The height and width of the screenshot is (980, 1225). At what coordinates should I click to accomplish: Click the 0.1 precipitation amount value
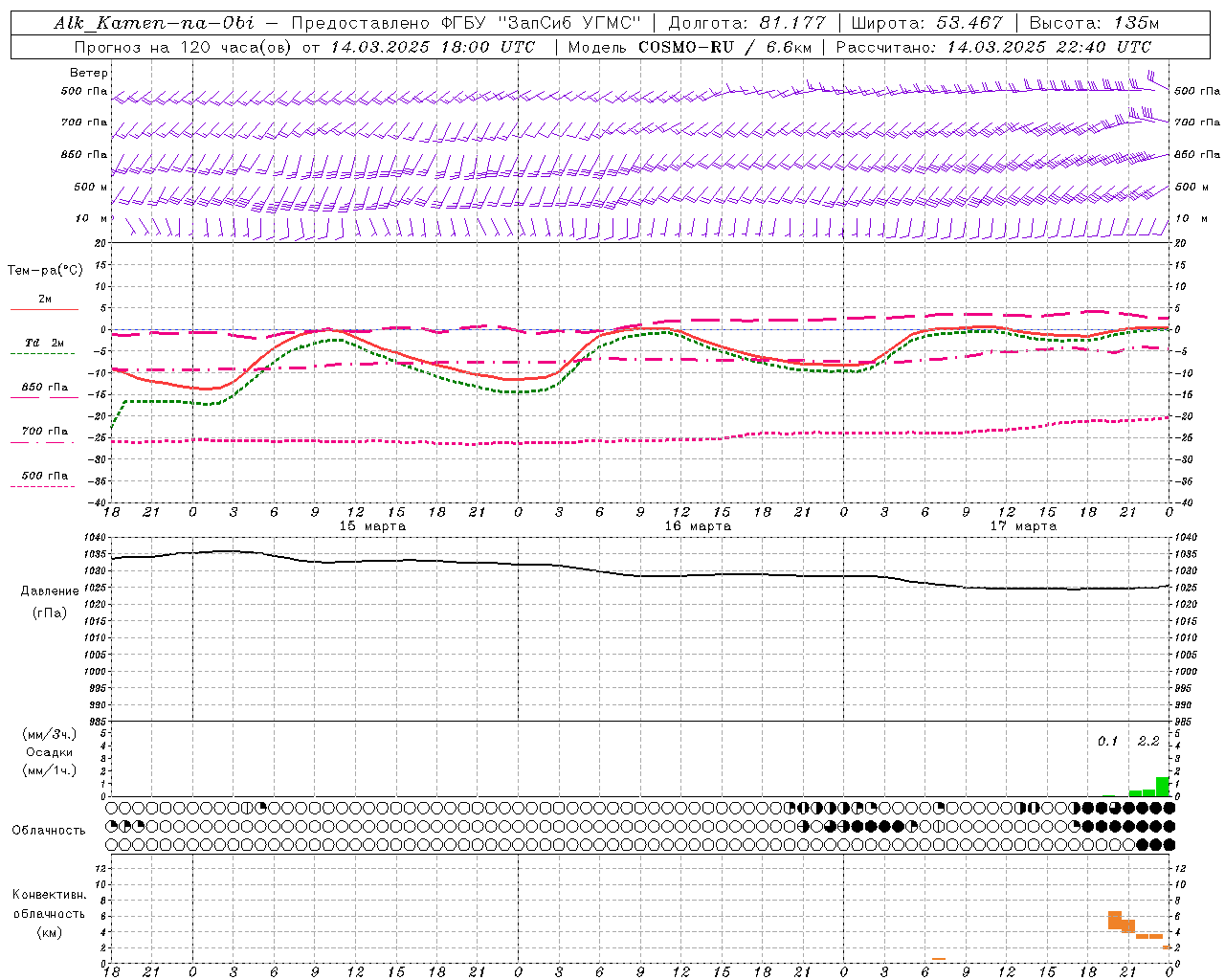point(1107,741)
